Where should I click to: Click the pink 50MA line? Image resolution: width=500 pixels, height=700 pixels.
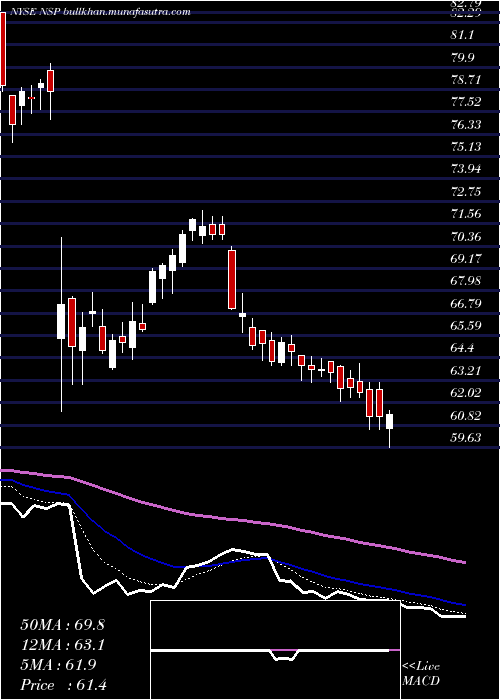point(232,520)
